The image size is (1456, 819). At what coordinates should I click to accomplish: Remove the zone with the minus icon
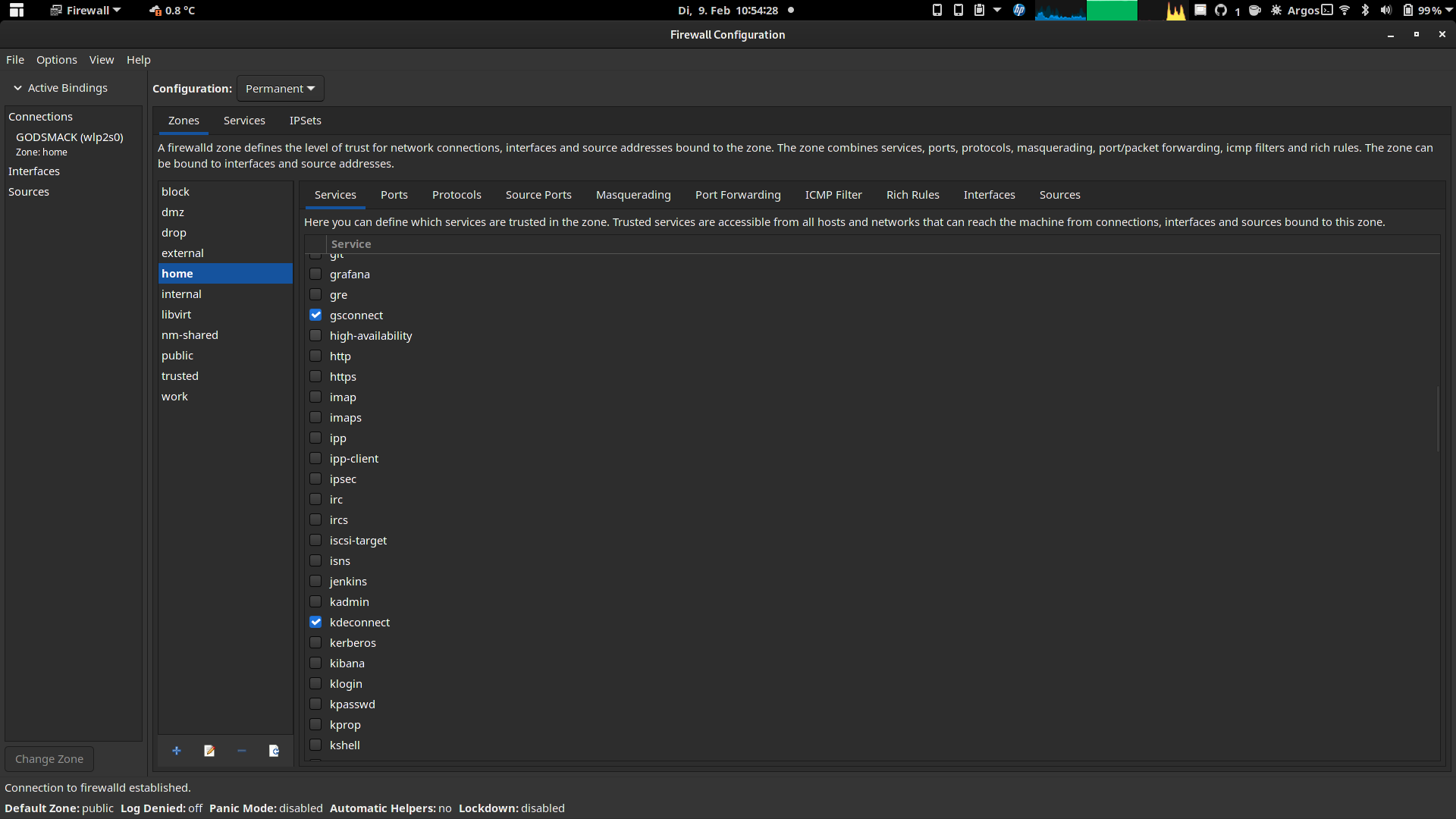242,751
